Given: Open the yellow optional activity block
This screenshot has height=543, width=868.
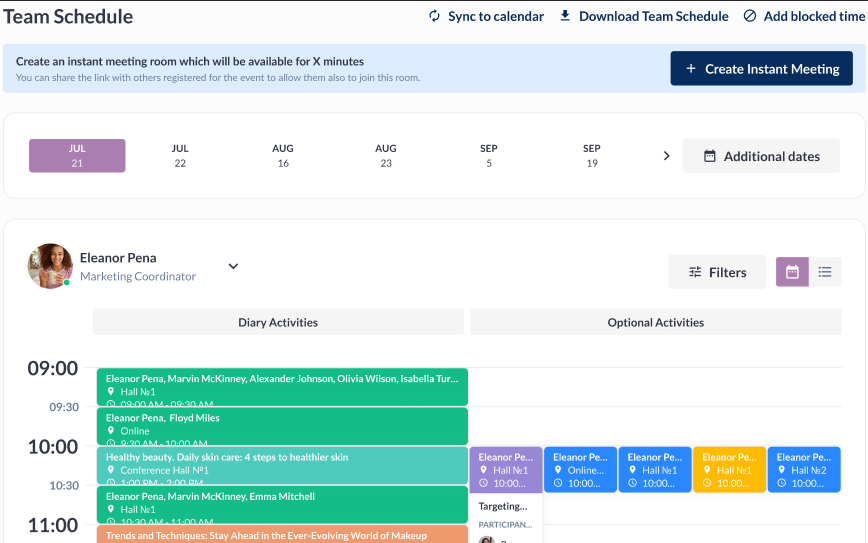Looking at the screenshot, I should pyautogui.click(x=729, y=469).
